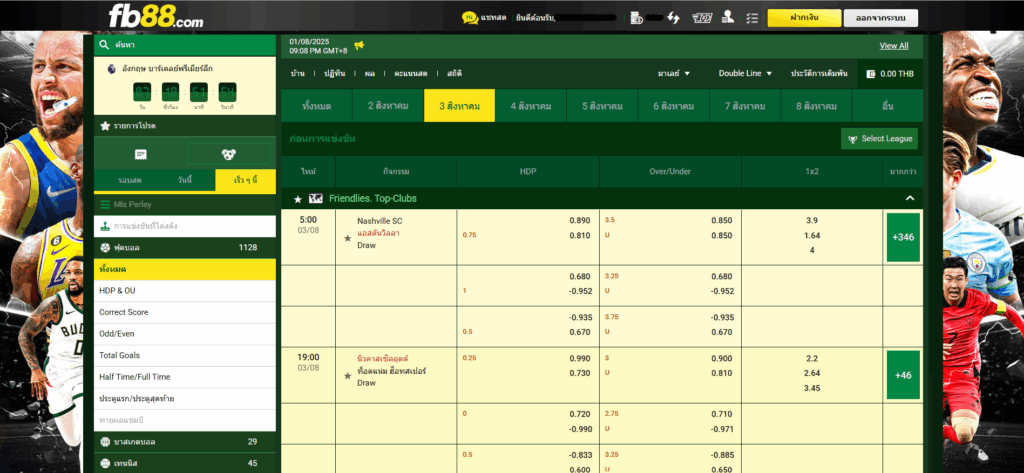Click the fb88.com logo
Image resolution: width=1024 pixels, height=473 pixels.
[x=155, y=17]
